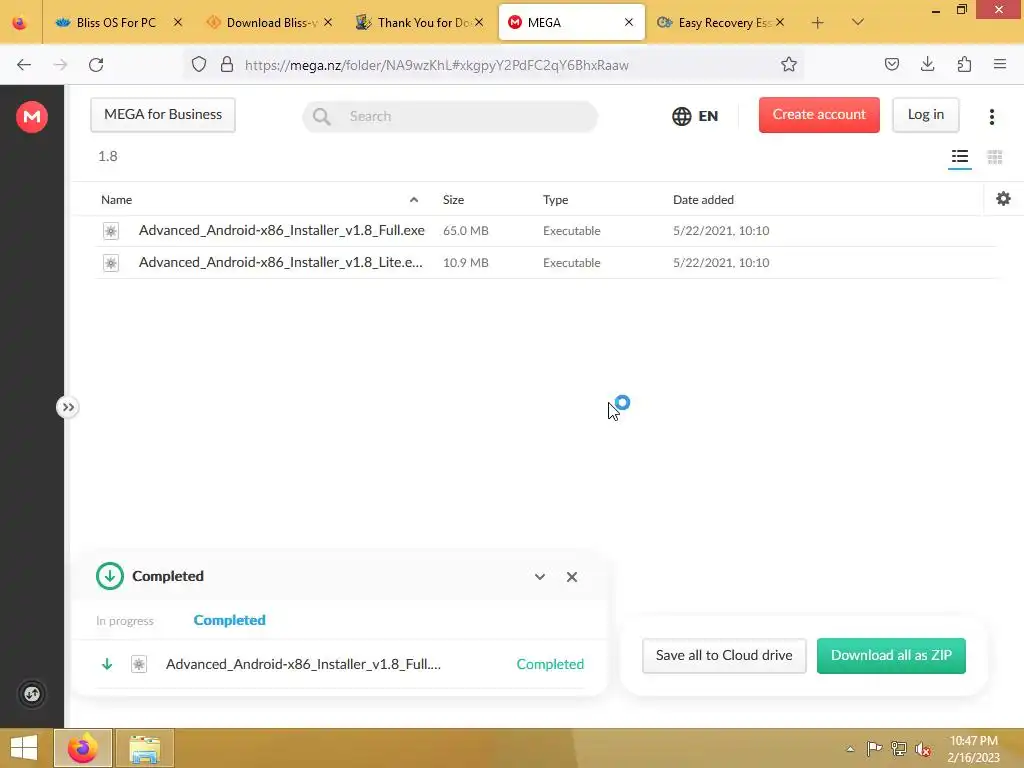Click the file icon of the Full.exe installer
The width and height of the screenshot is (1024, 768).
(111, 231)
